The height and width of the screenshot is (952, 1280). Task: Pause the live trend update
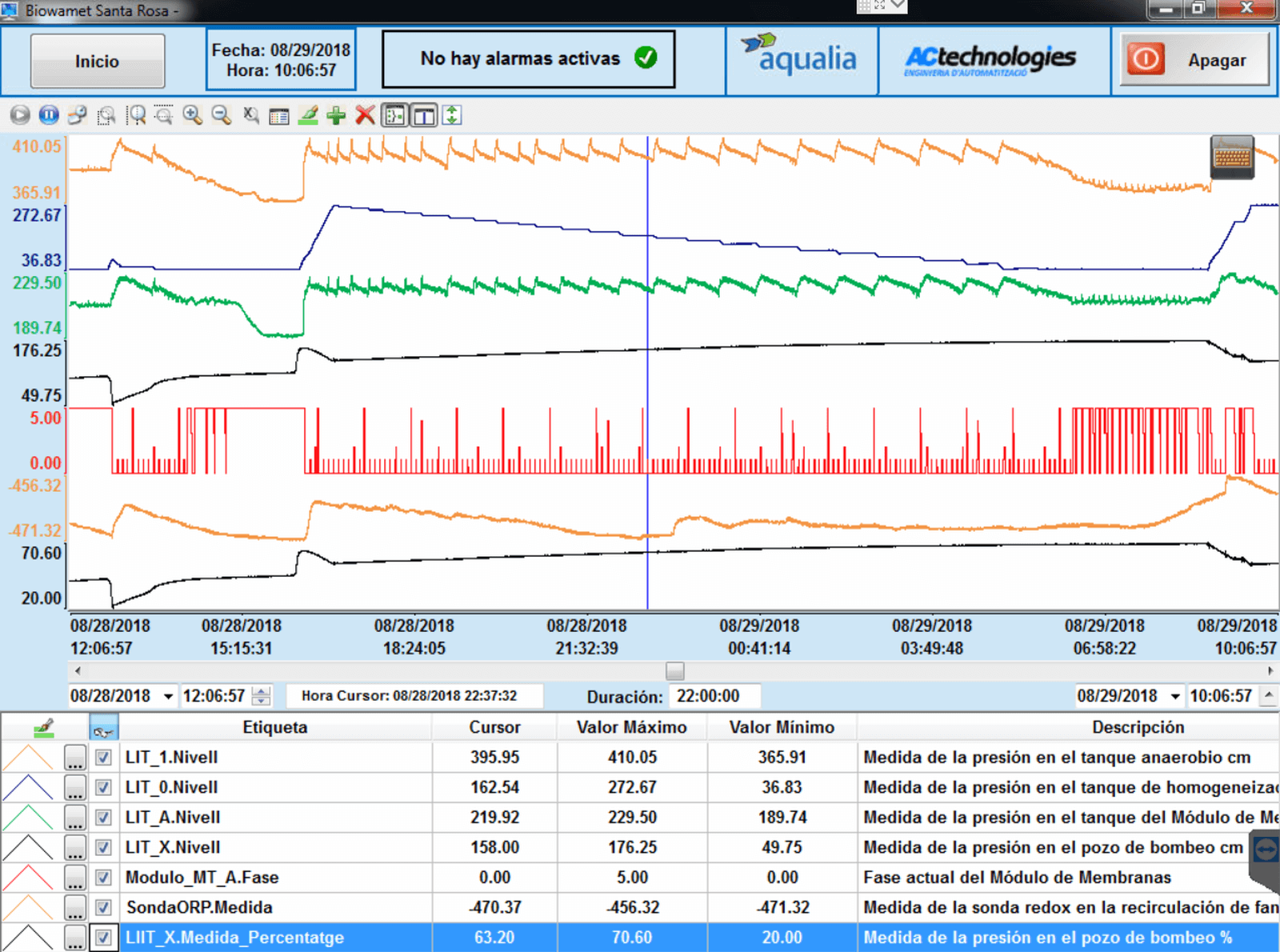click(49, 115)
